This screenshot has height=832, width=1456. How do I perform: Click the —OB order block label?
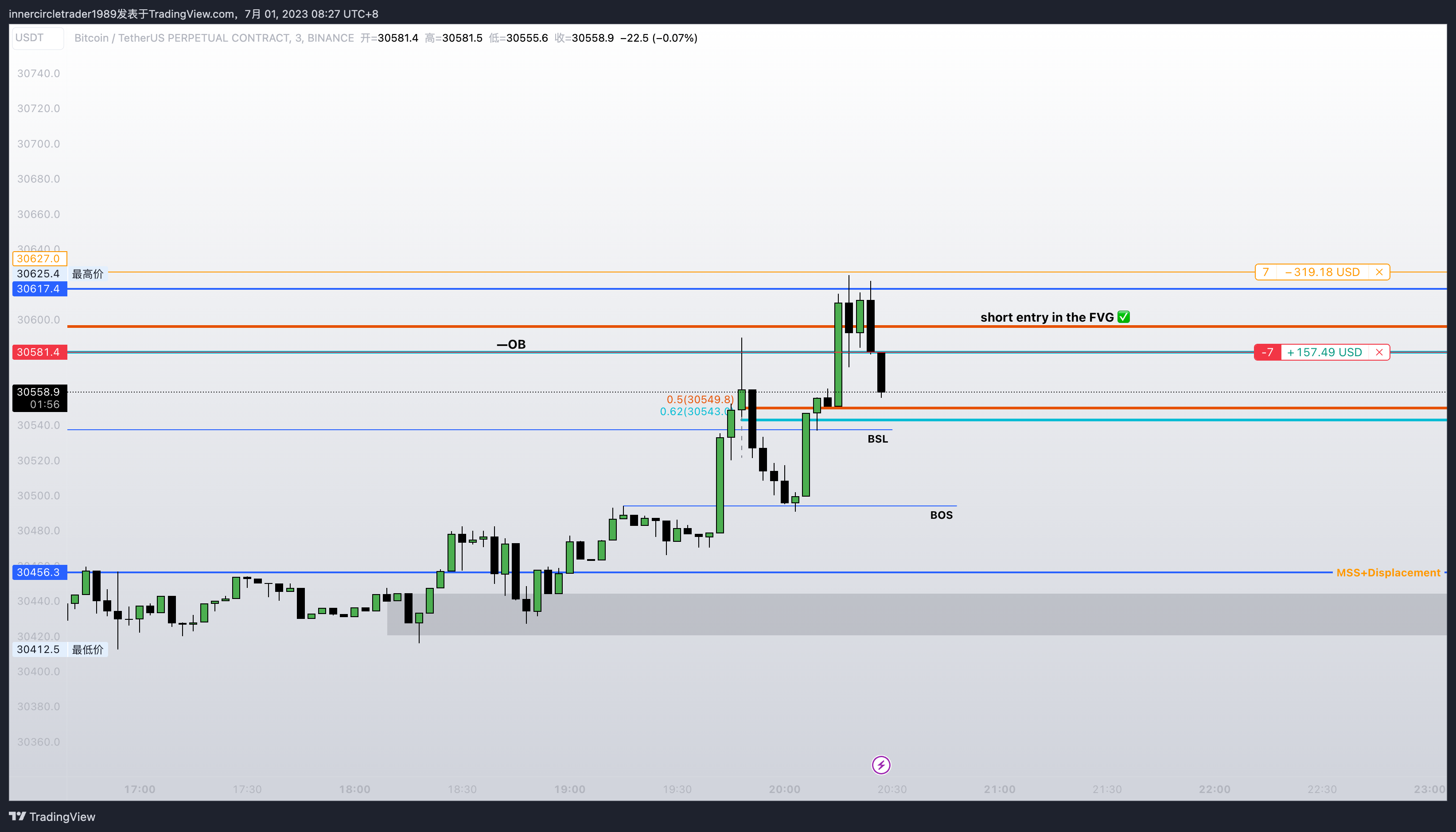(x=511, y=344)
